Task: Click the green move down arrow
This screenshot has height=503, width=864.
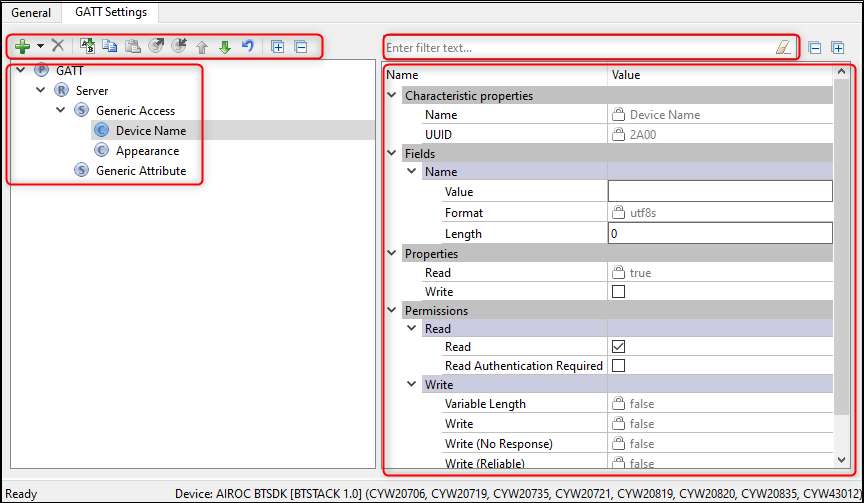Action: pyautogui.click(x=224, y=46)
